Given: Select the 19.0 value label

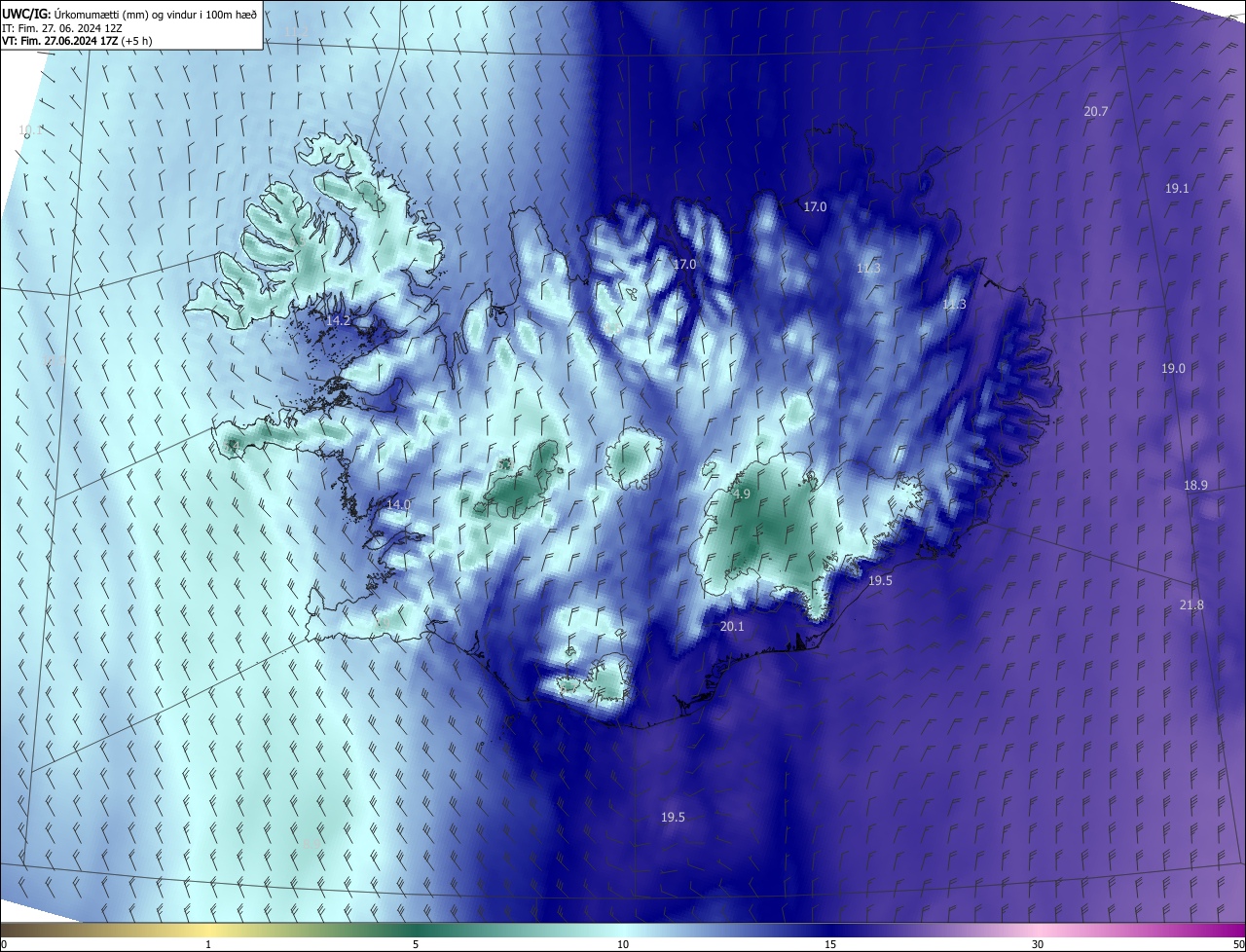Looking at the screenshot, I should point(1173,369).
